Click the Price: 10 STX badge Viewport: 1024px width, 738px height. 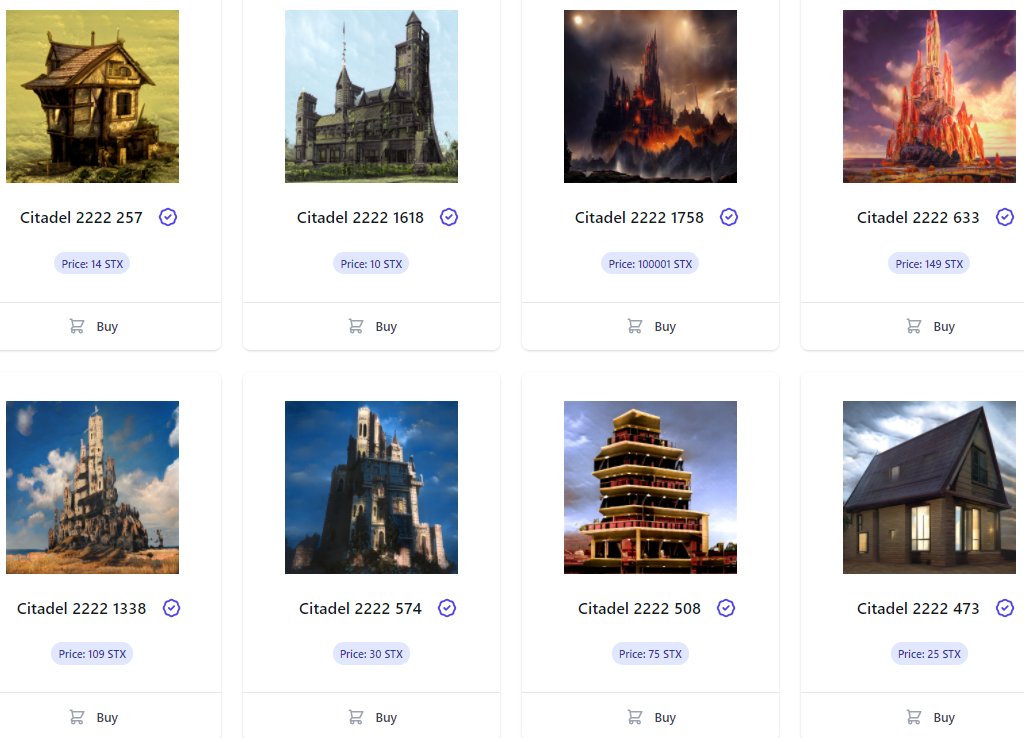[371, 264]
